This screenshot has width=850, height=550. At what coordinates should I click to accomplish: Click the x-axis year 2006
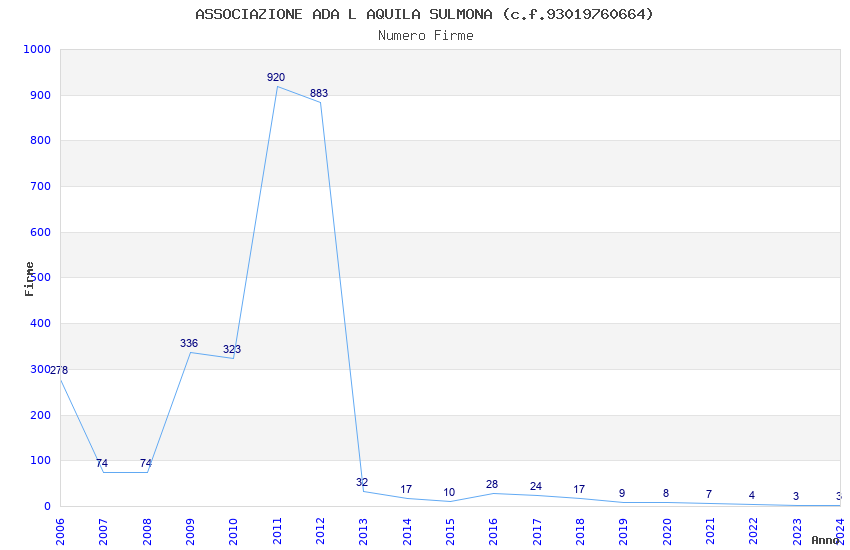60,531
